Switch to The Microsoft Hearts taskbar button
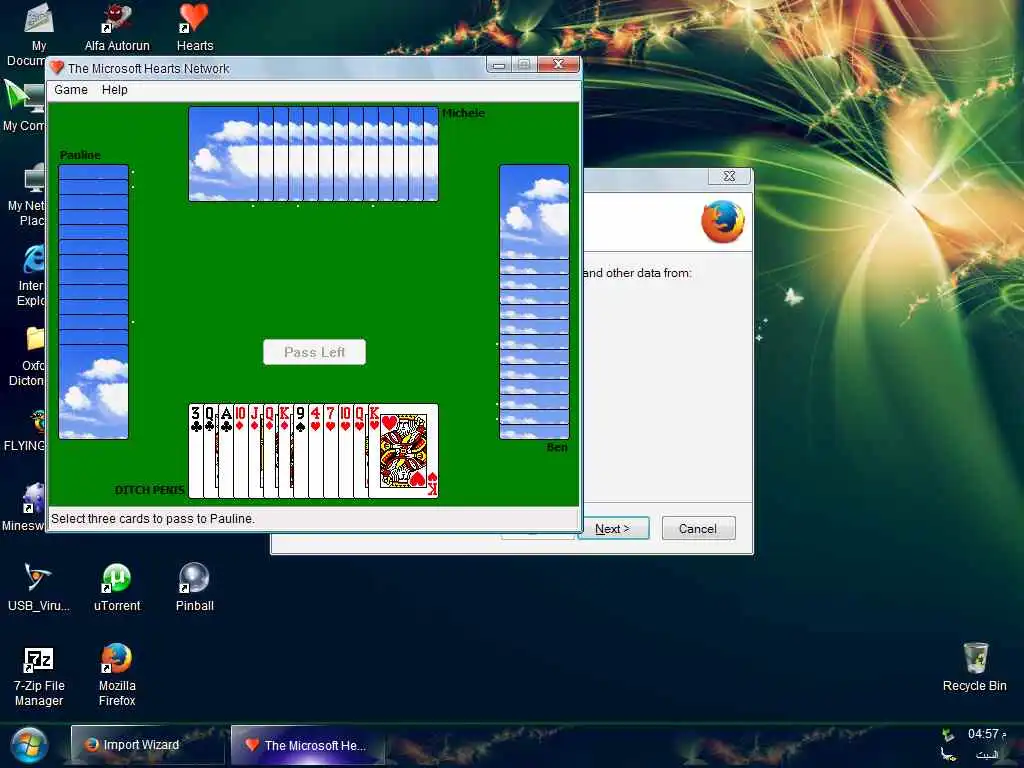1024x768 pixels. pyautogui.click(x=308, y=745)
